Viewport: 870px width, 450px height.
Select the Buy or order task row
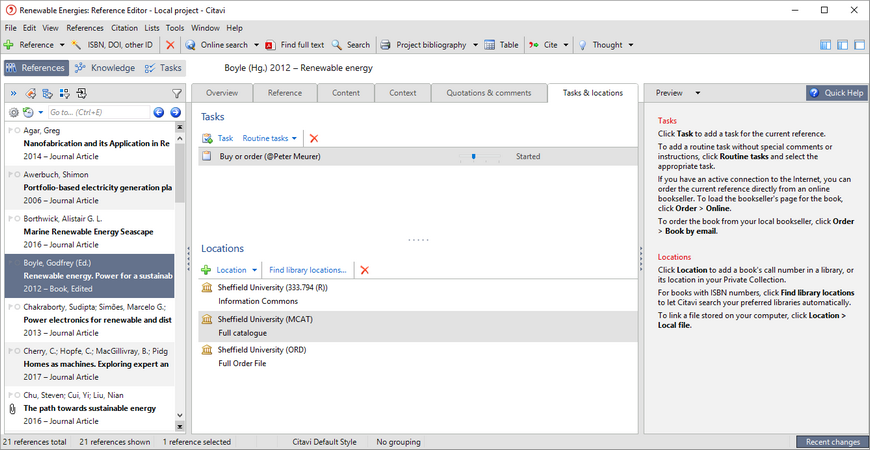[x=418, y=156]
